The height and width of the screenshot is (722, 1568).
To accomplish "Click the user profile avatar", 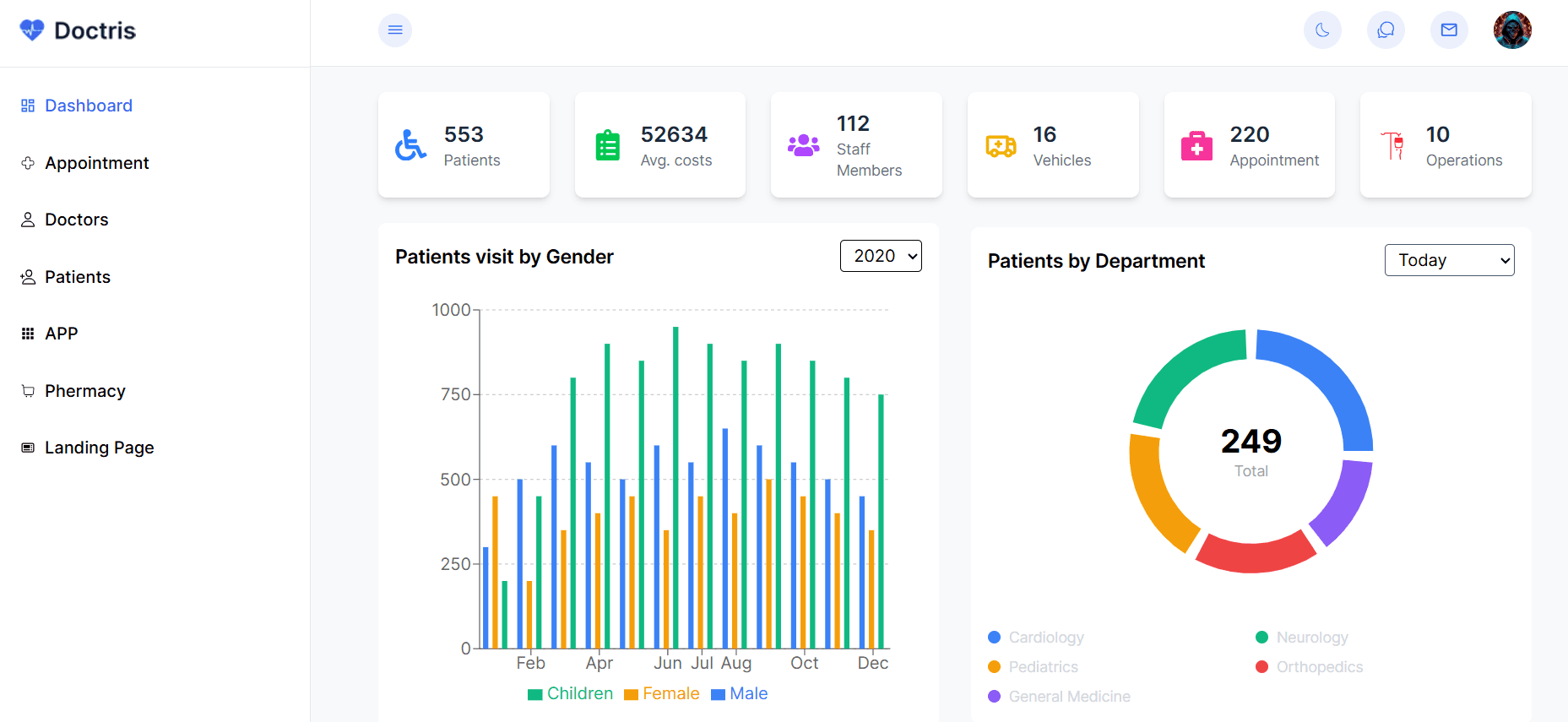I will pyautogui.click(x=1511, y=30).
